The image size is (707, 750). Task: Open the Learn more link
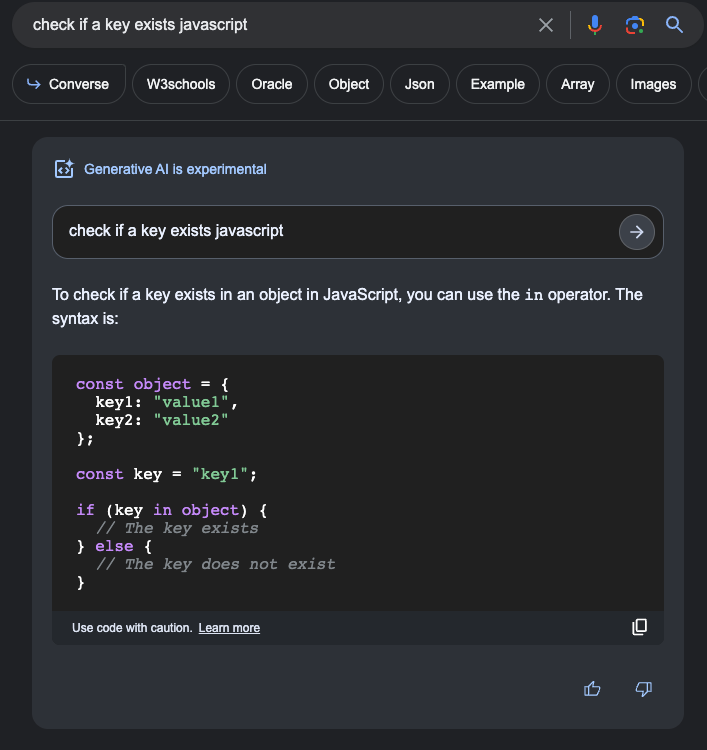[x=229, y=628]
